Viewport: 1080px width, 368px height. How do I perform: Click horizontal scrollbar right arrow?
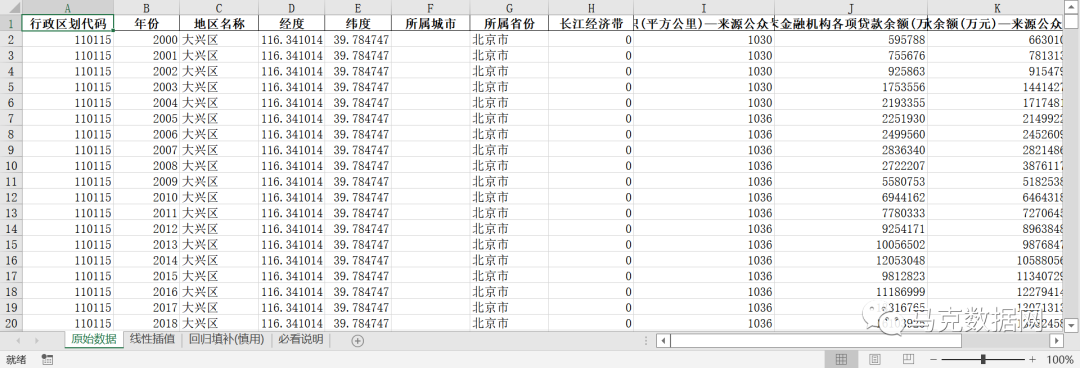1057,340
